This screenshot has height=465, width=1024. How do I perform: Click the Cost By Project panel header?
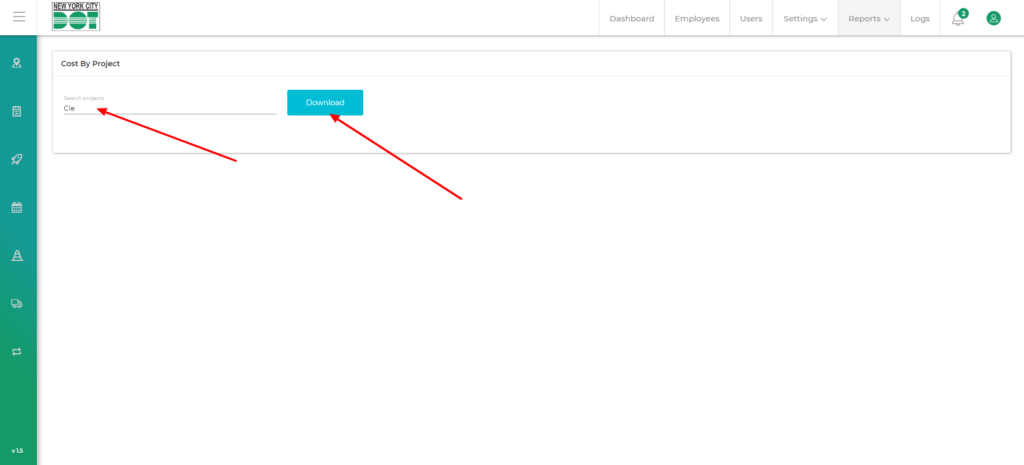[91, 64]
